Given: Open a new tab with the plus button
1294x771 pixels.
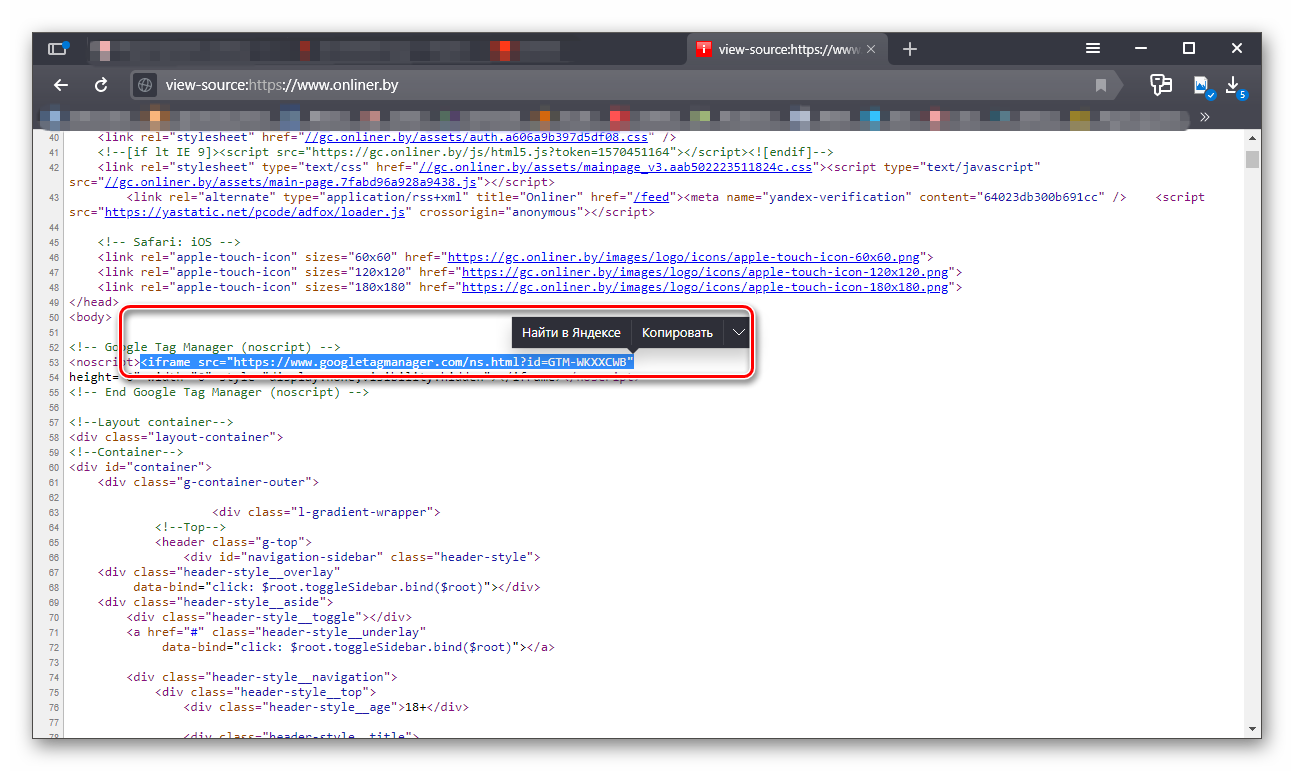Looking at the screenshot, I should pyautogui.click(x=909, y=49).
